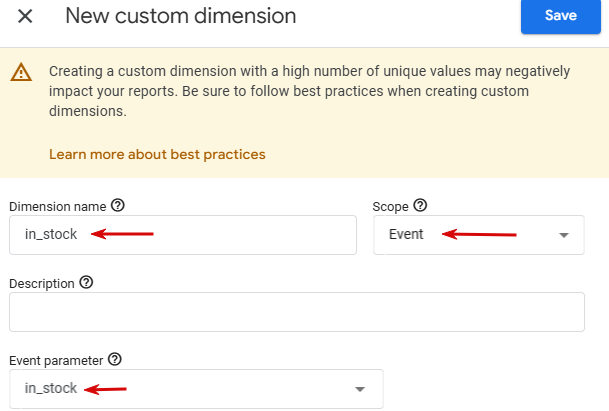Select the Event value in Scope
Image resolution: width=609 pixels, height=411 pixels.
(x=407, y=235)
